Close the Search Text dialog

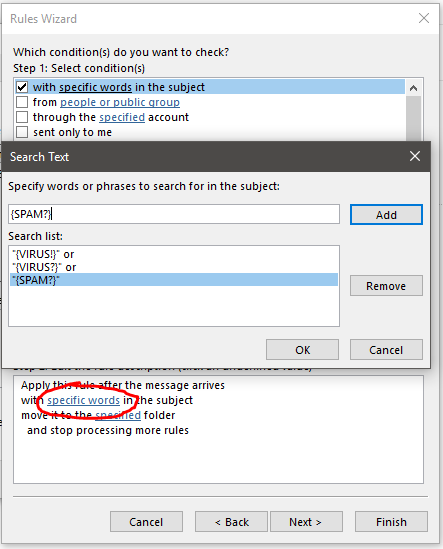click(415, 156)
